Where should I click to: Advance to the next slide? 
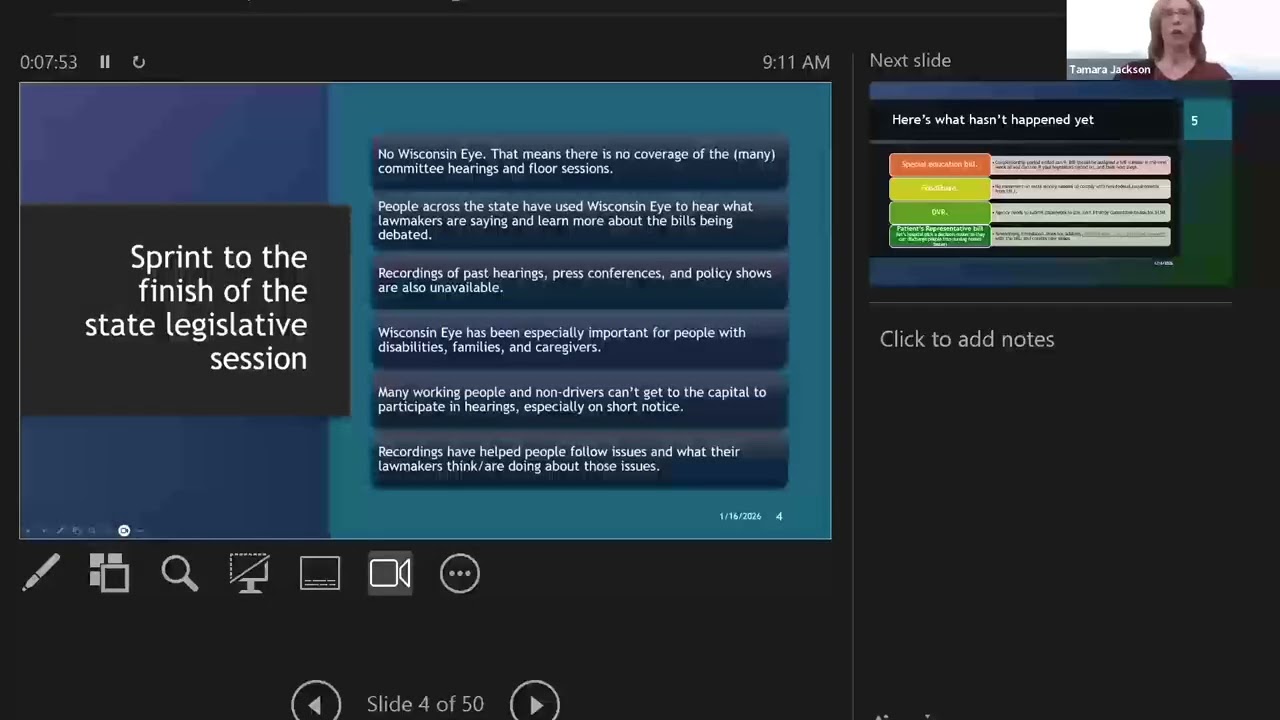coord(535,704)
